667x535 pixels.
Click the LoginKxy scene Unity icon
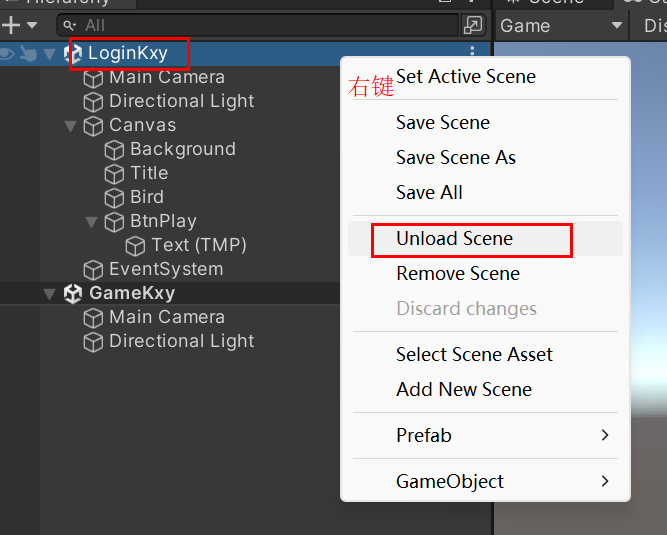click(73, 53)
